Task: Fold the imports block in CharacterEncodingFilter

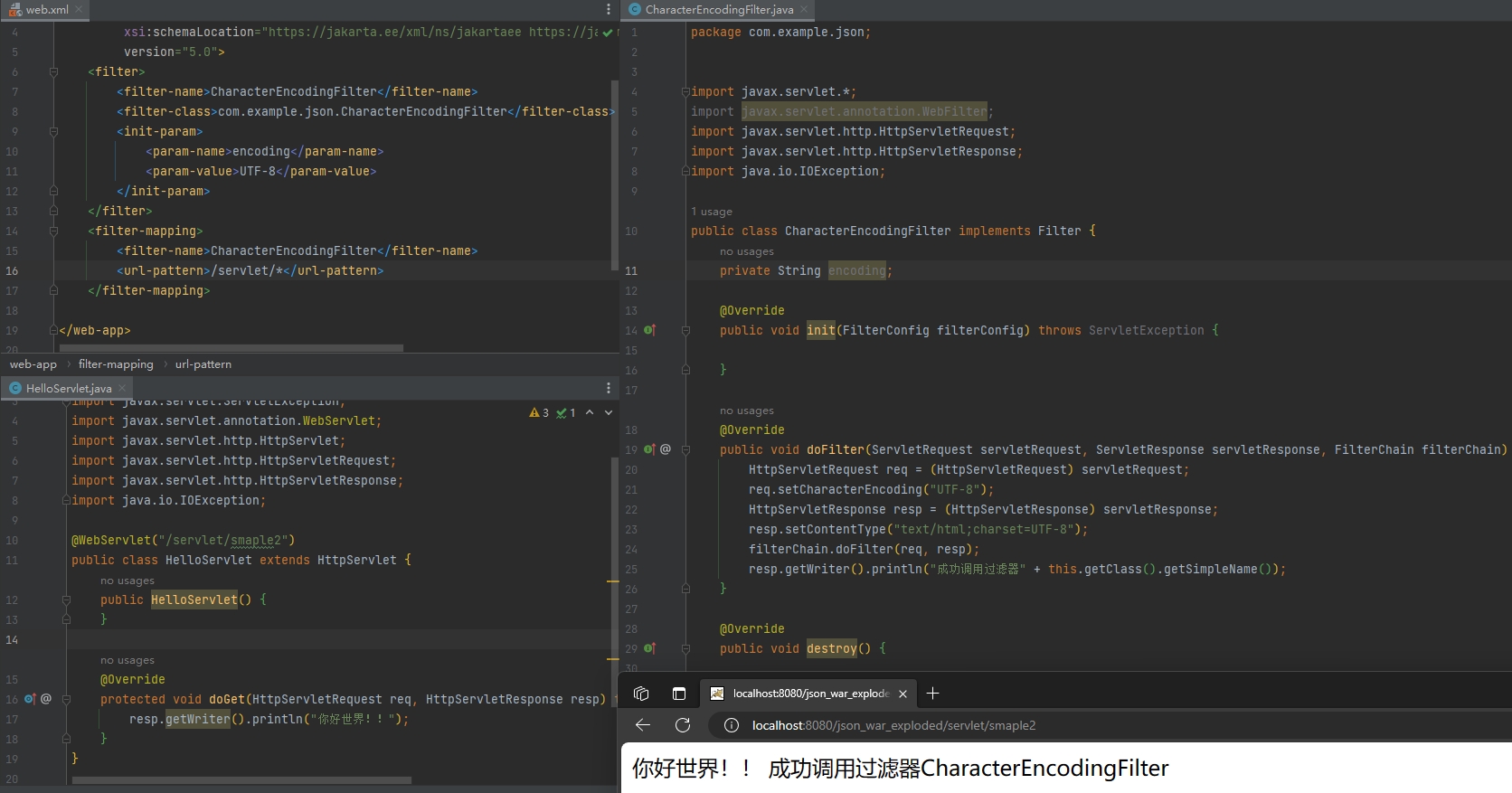Action: point(685,91)
